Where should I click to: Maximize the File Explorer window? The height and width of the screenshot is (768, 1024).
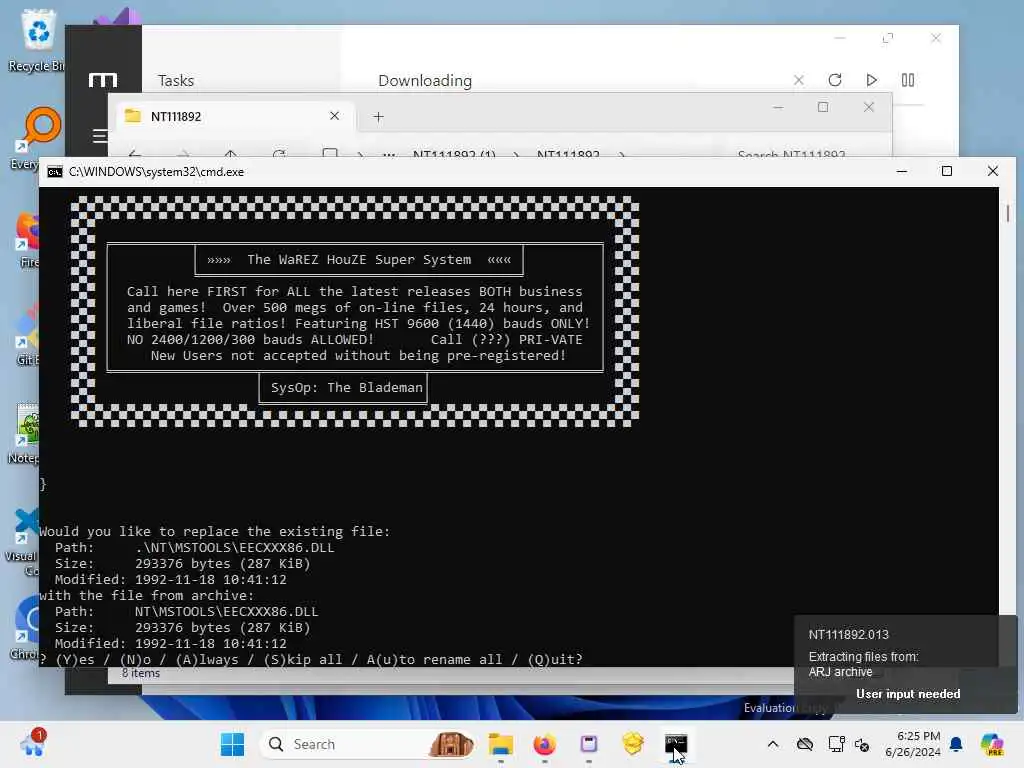click(x=823, y=107)
